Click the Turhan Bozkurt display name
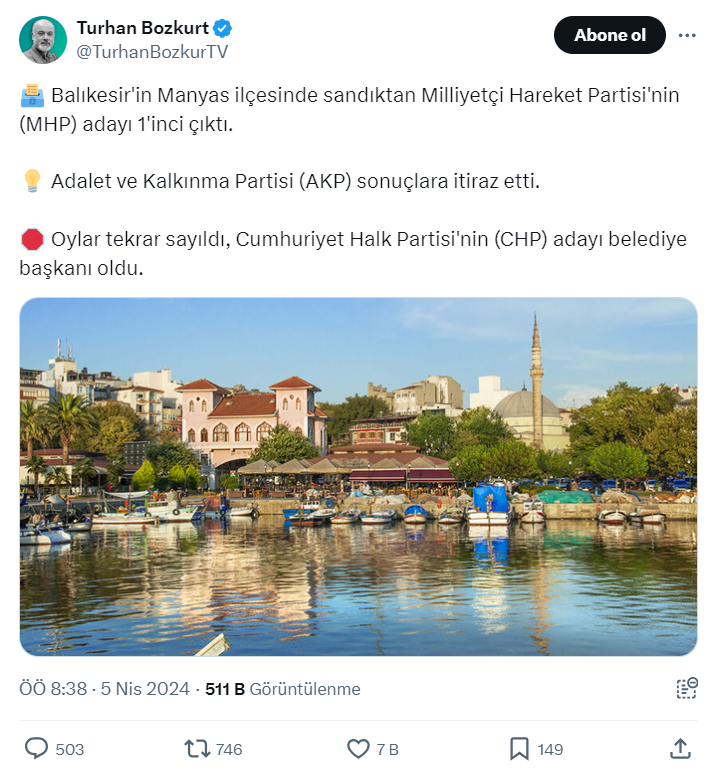 [x=140, y=28]
